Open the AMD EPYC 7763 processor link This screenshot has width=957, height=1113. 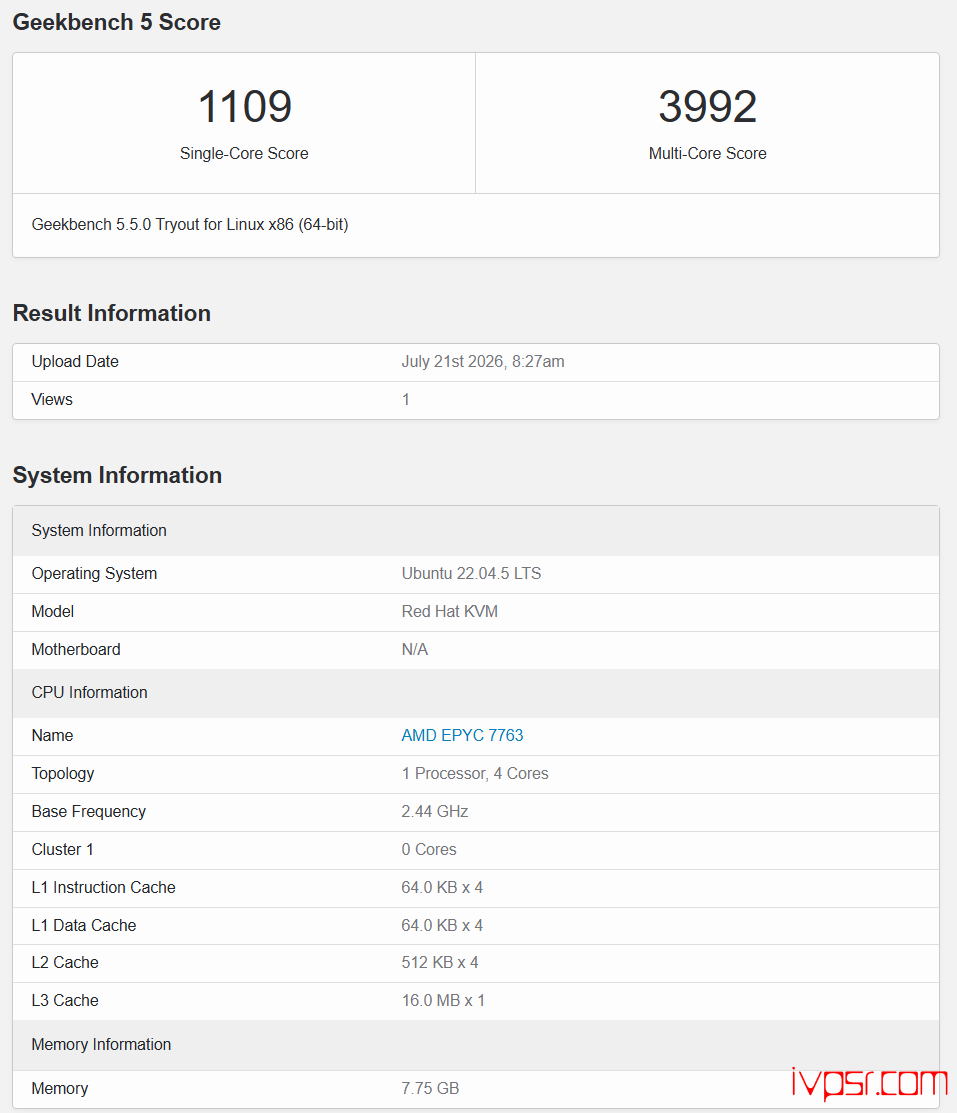pyautogui.click(x=462, y=735)
